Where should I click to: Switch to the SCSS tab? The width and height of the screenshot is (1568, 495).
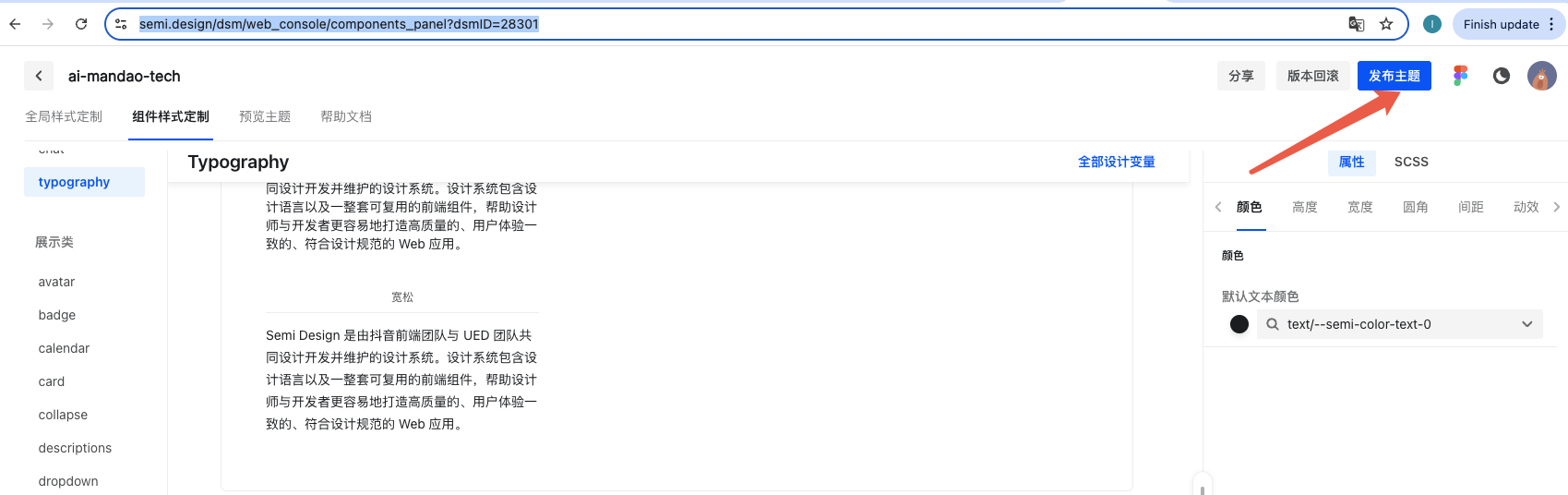pos(1411,162)
